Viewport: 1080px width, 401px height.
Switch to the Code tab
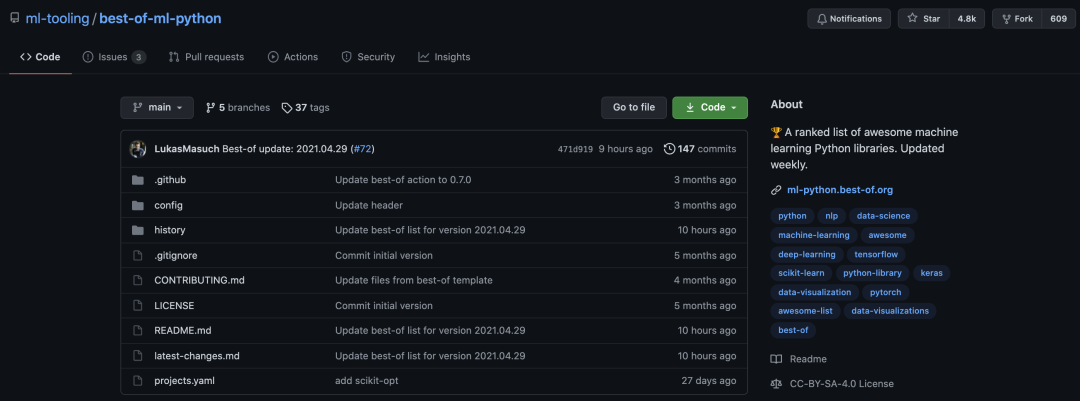click(x=40, y=57)
